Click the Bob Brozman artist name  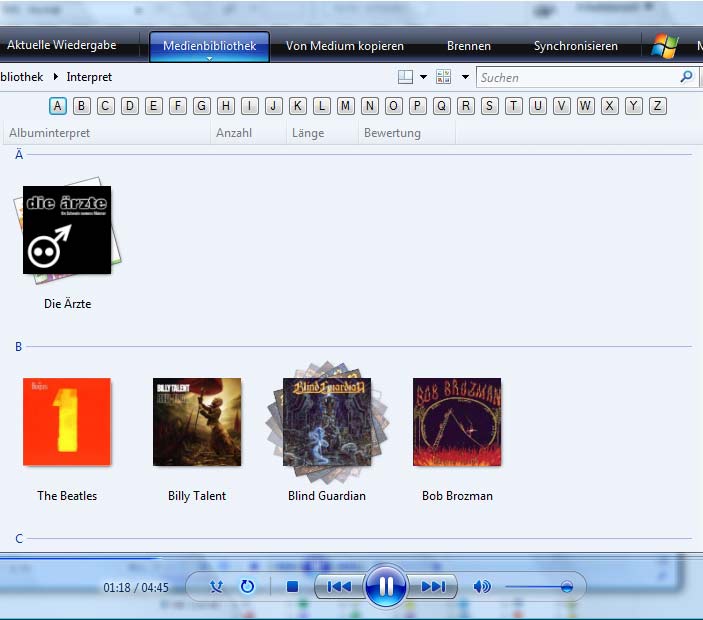(x=457, y=496)
